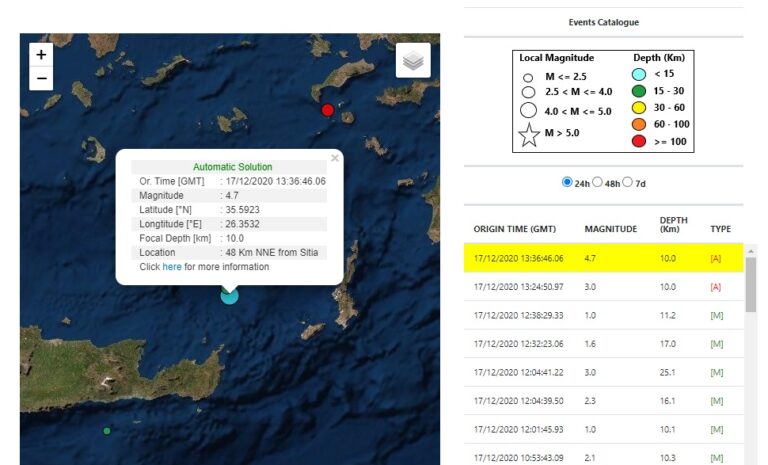This screenshot has height=465, width=768.
Task: Click the small green earthquake marker
Action: [x=107, y=431]
